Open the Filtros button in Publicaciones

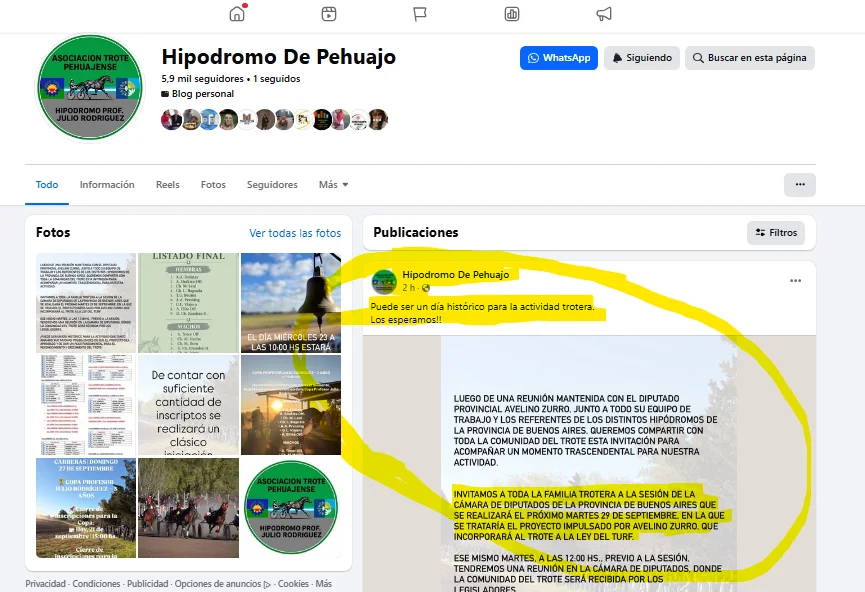point(776,233)
